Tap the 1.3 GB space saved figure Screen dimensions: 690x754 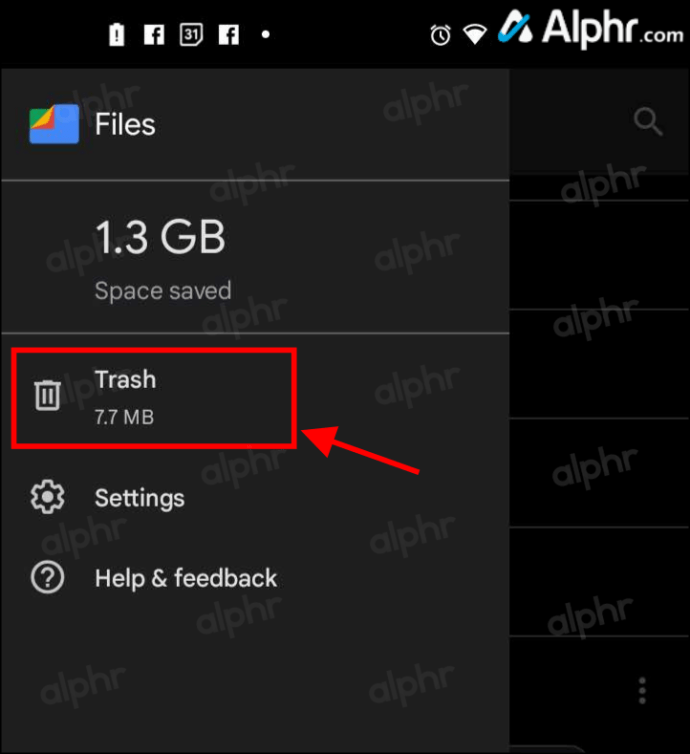click(160, 236)
